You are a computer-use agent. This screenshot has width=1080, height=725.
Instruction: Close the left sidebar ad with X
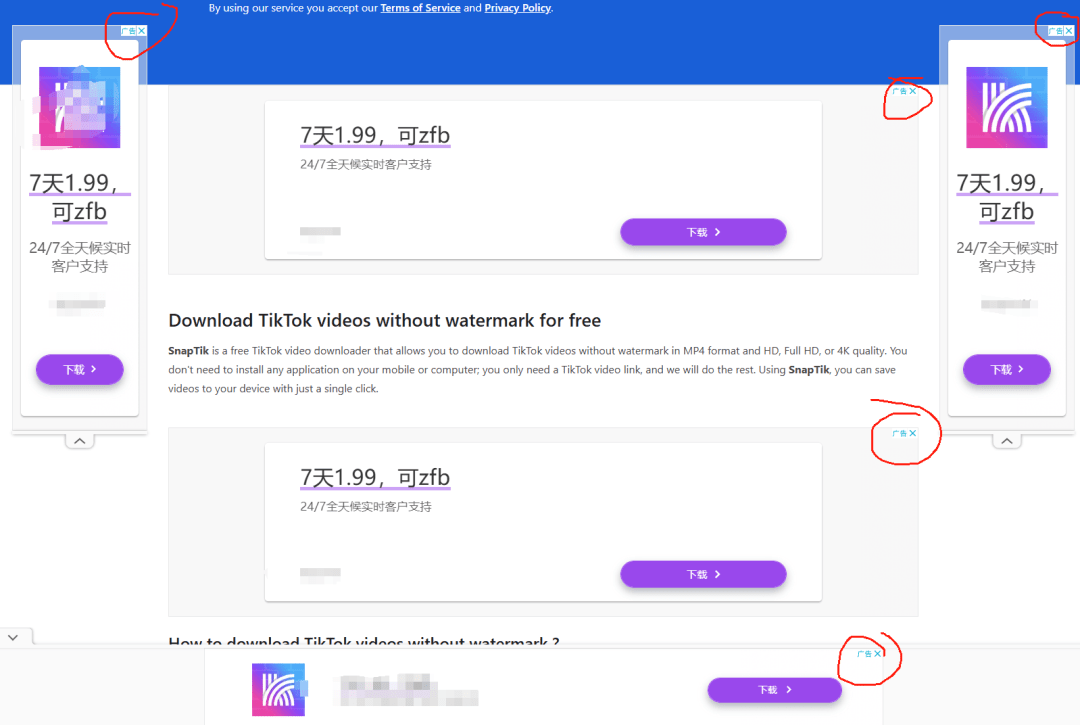pyautogui.click(x=142, y=31)
